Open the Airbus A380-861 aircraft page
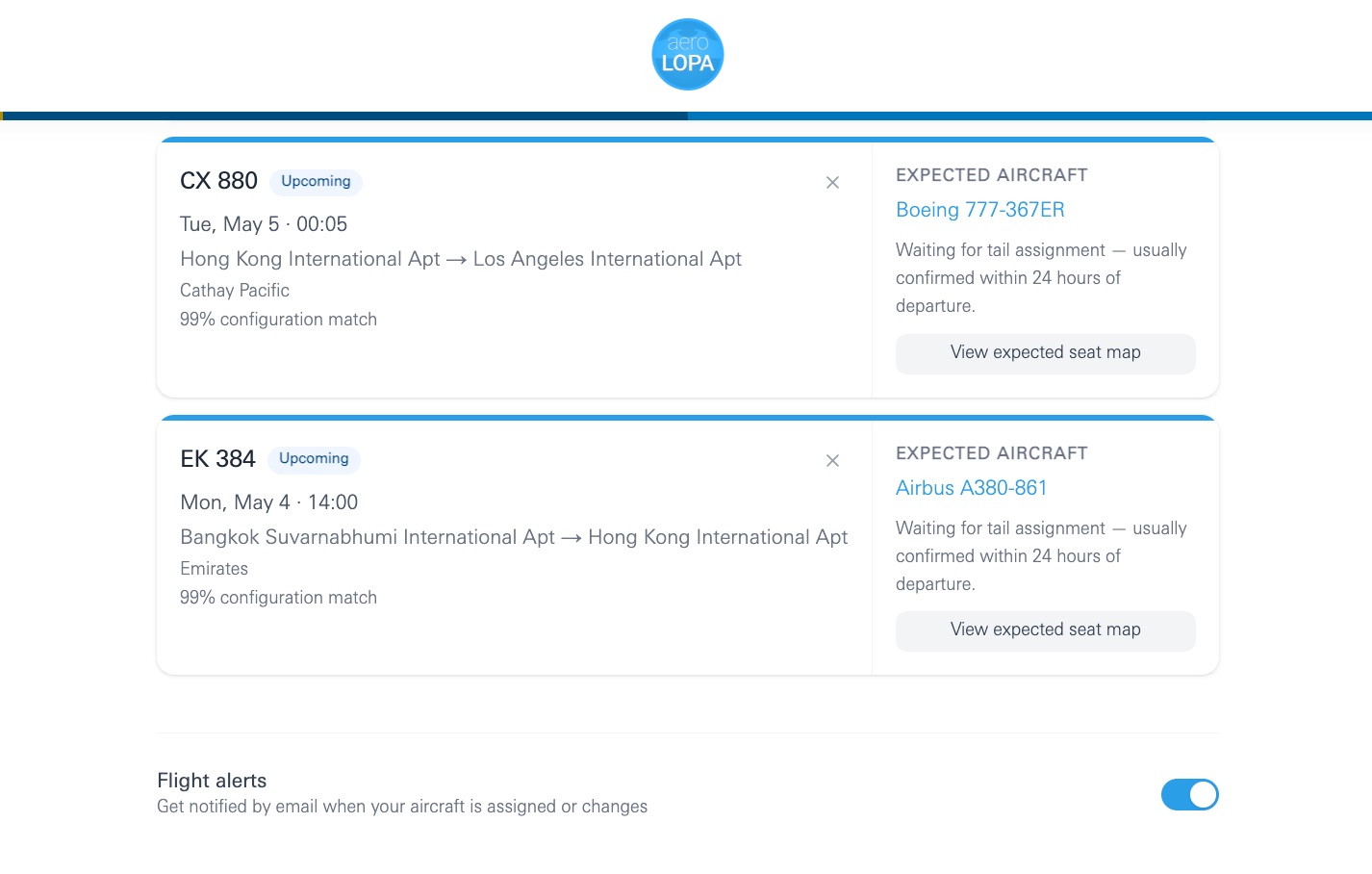The width and height of the screenshot is (1372, 874). 972,488
